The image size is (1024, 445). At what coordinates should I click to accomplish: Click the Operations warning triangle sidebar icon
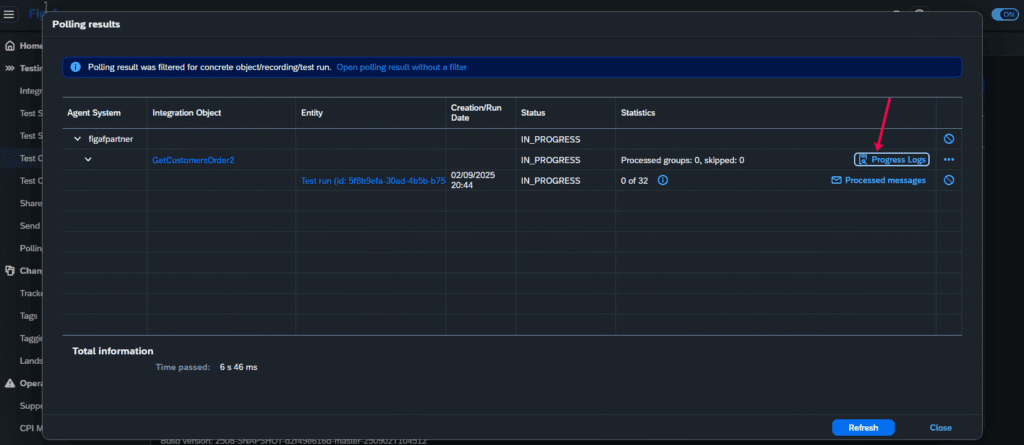(x=10, y=384)
